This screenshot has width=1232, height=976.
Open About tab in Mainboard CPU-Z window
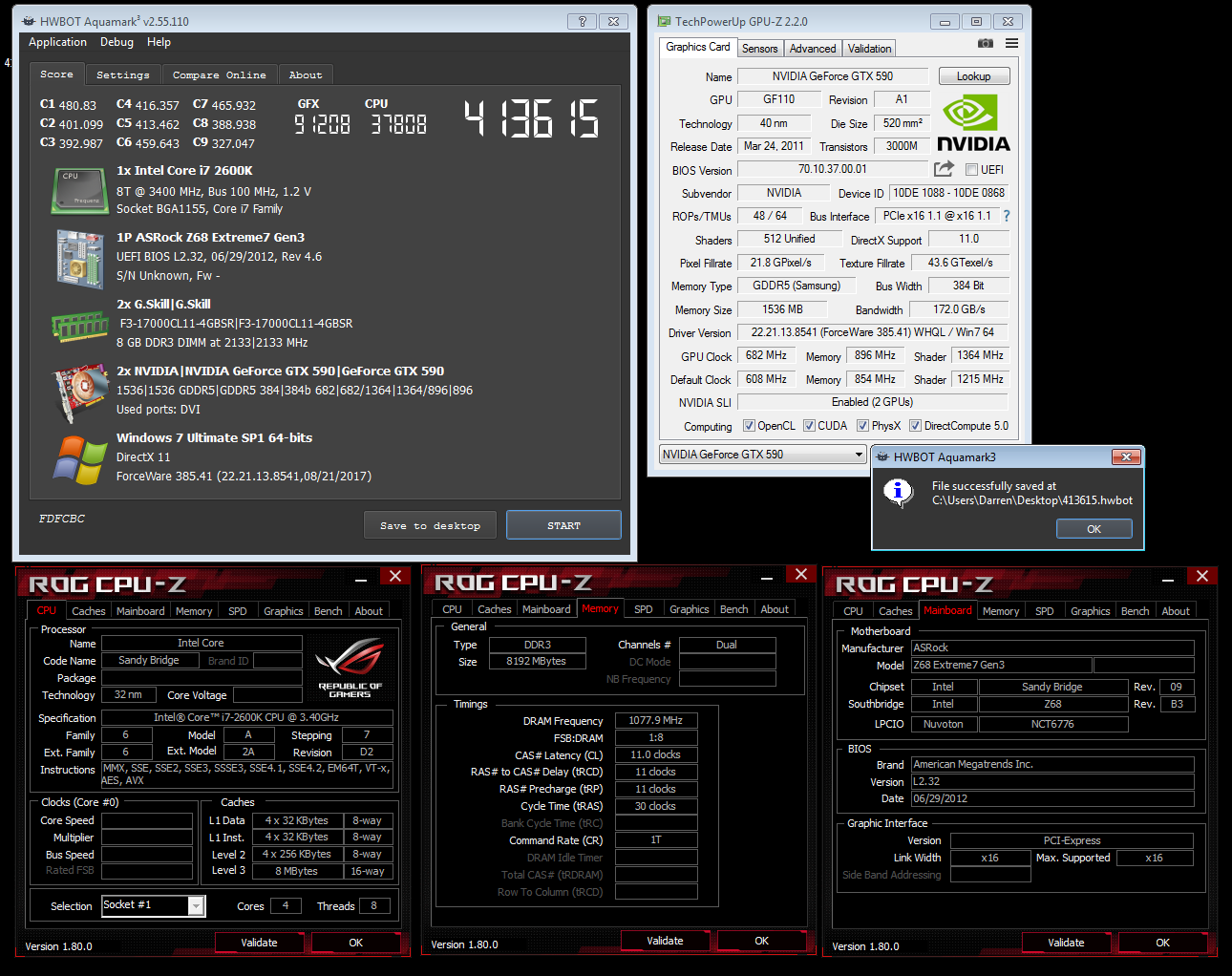click(1176, 611)
